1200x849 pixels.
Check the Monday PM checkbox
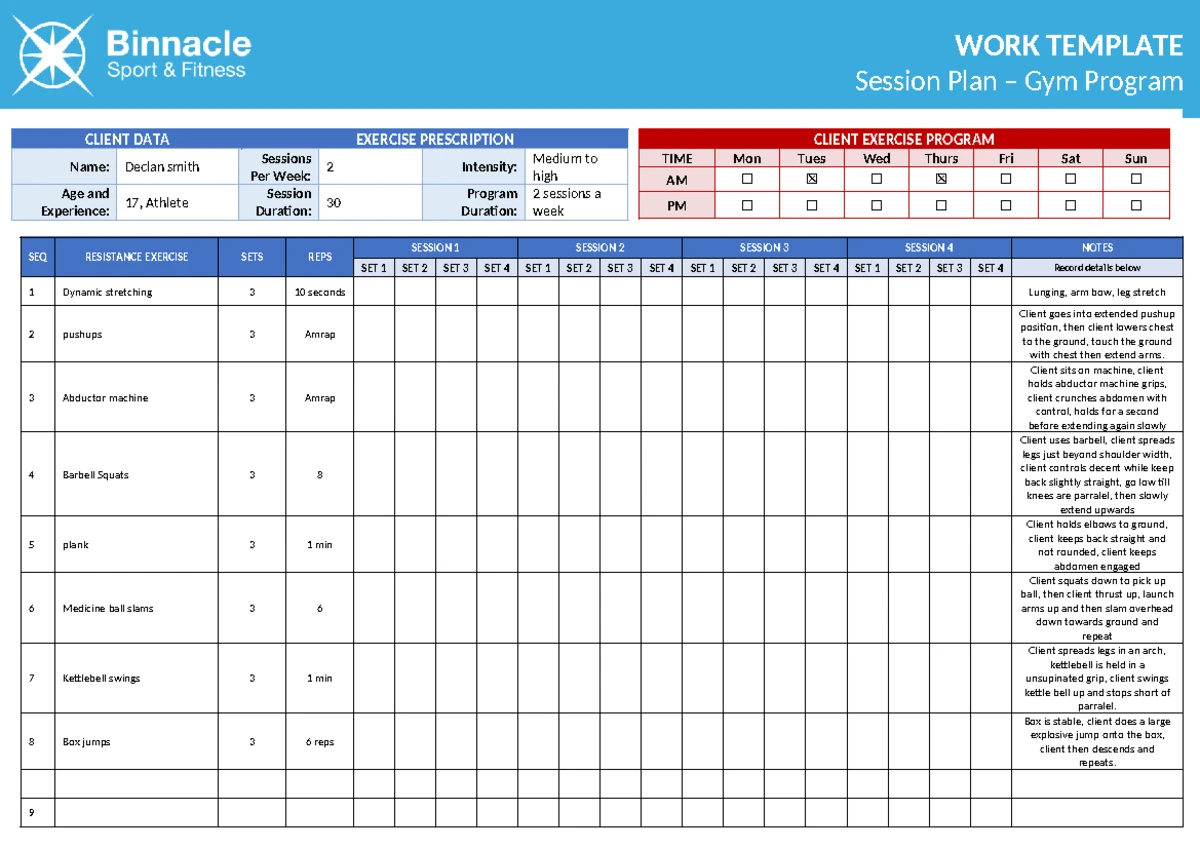[x=747, y=205]
